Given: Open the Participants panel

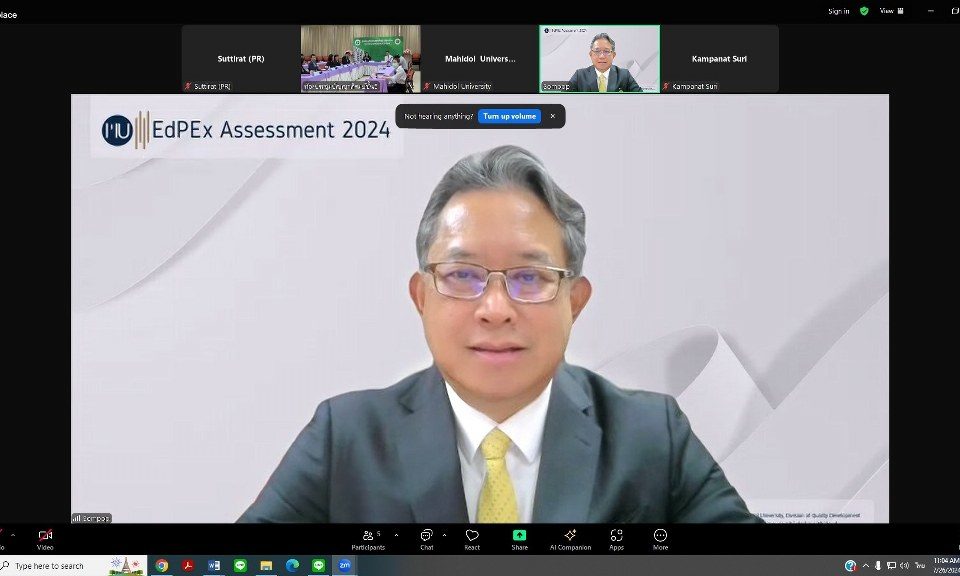Looking at the screenshot, I should [368, 538].
